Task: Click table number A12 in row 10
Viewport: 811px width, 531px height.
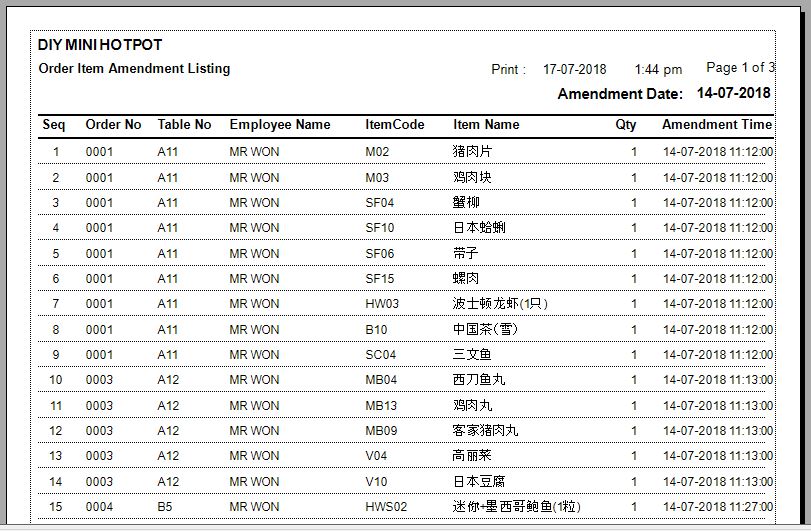Action: coord(168,380)
